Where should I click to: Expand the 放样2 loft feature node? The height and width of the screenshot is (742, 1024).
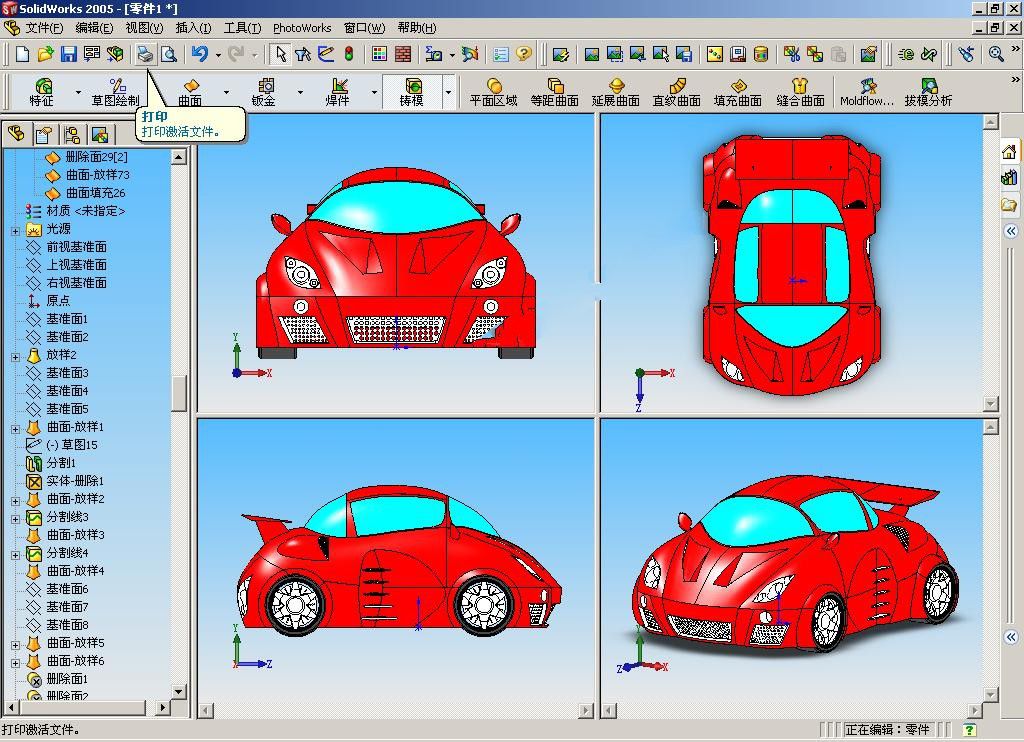click(x=16, y=356)
